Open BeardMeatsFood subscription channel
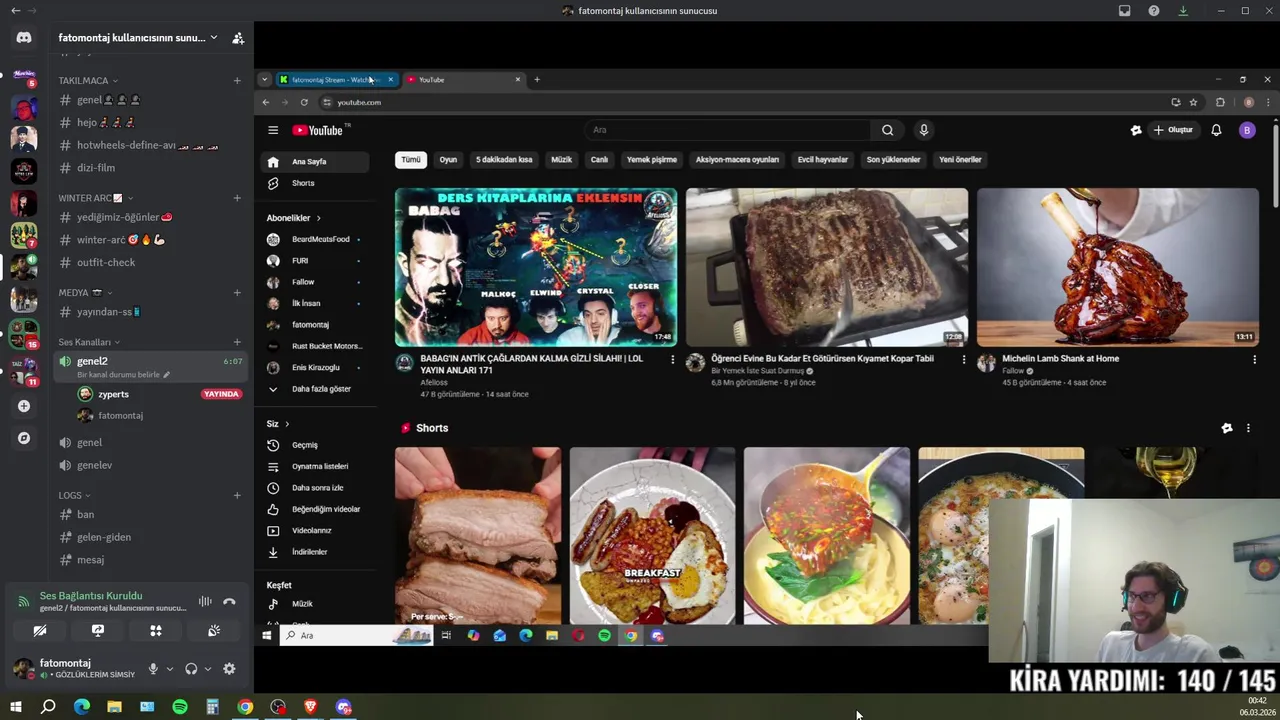Image resolution: width=1280 pixels, height=720 pixels. click(x=313, y=240)
